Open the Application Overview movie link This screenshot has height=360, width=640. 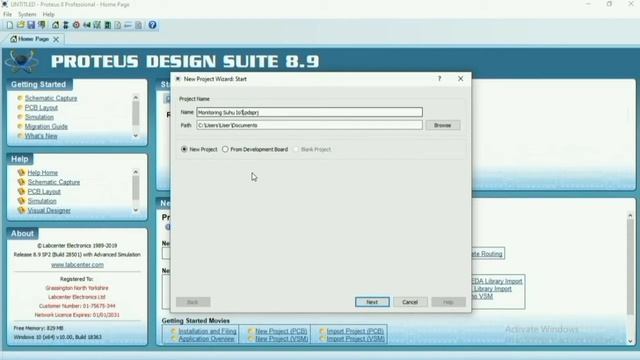[207, 339]
